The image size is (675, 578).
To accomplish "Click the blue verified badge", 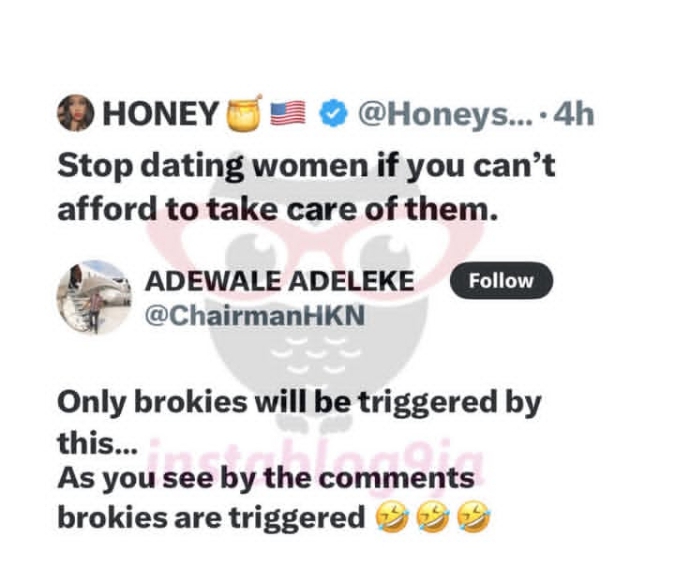I will tap(334, 113).
